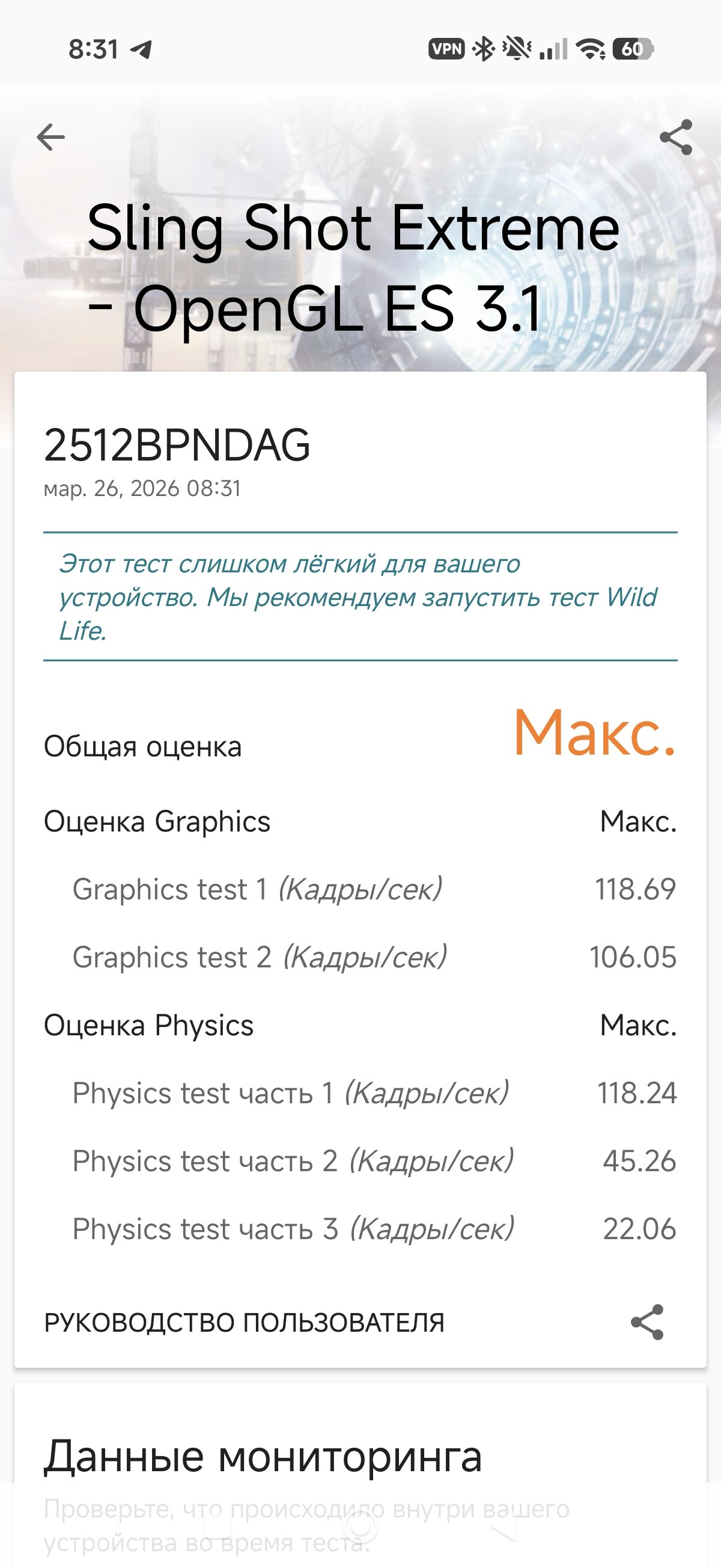This screenshot has height=1568, width=721.
Task: Select the Оценка Physics row
Action: pyautogui.click(x=359, y=1026)
